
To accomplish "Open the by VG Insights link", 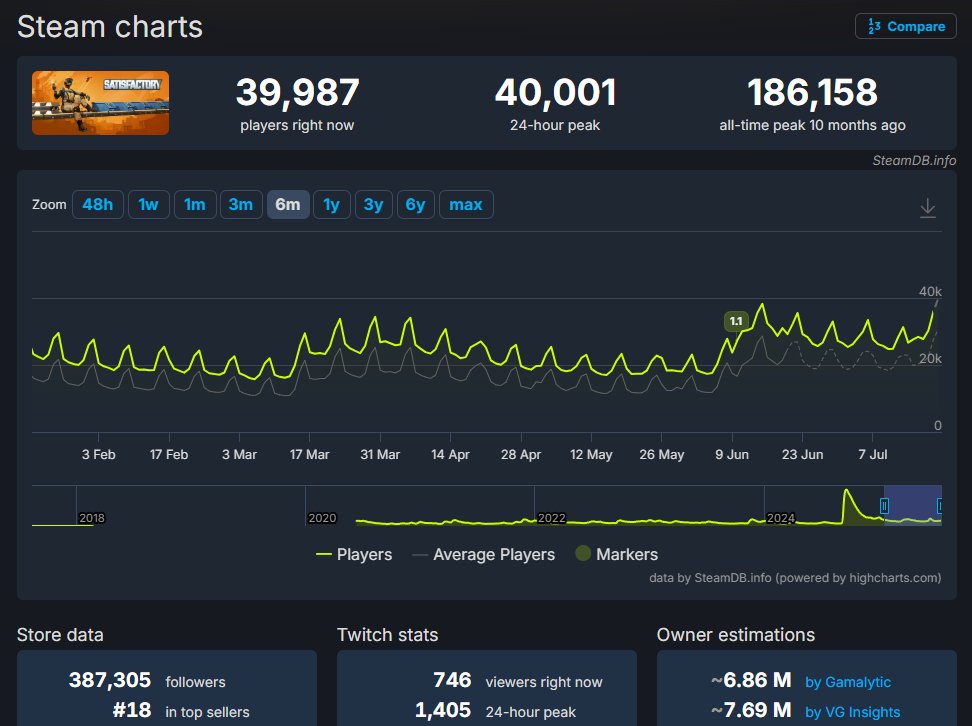I will coord(852,712).
